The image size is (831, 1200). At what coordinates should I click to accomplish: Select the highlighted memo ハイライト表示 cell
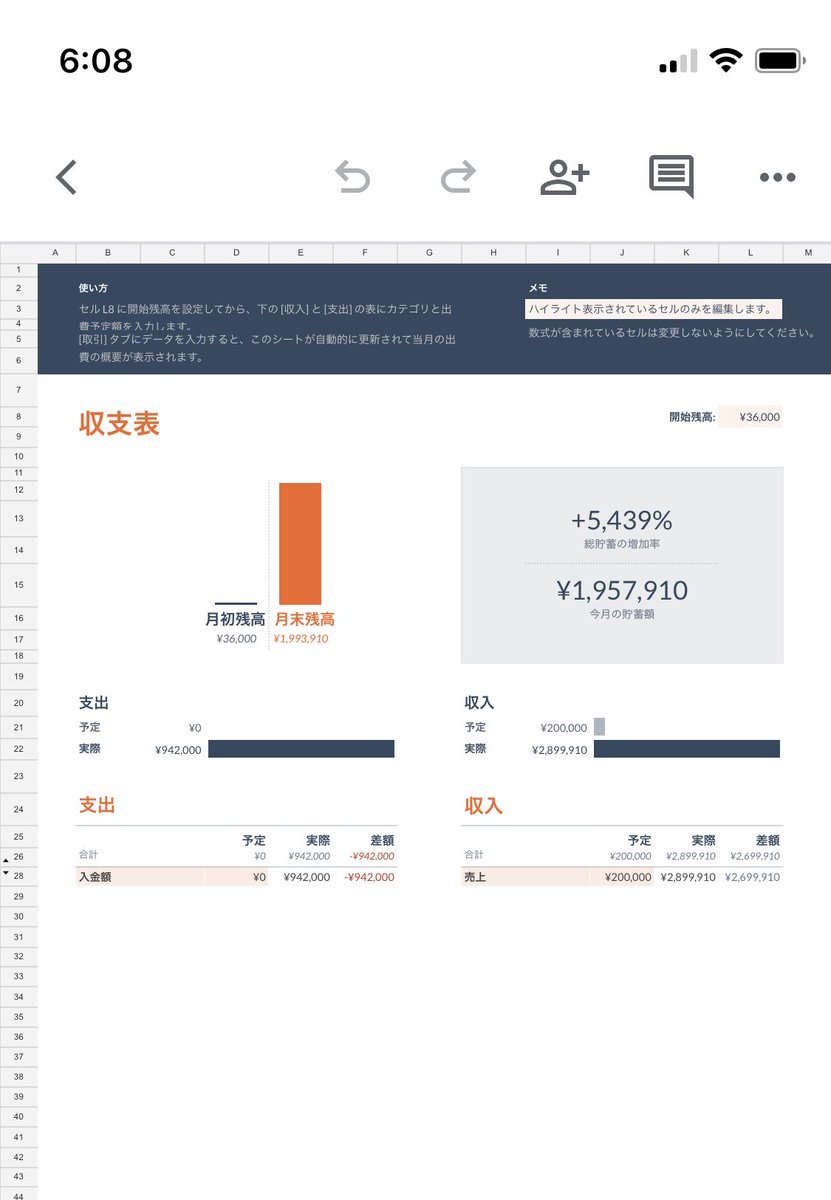(x=654, y=309)
